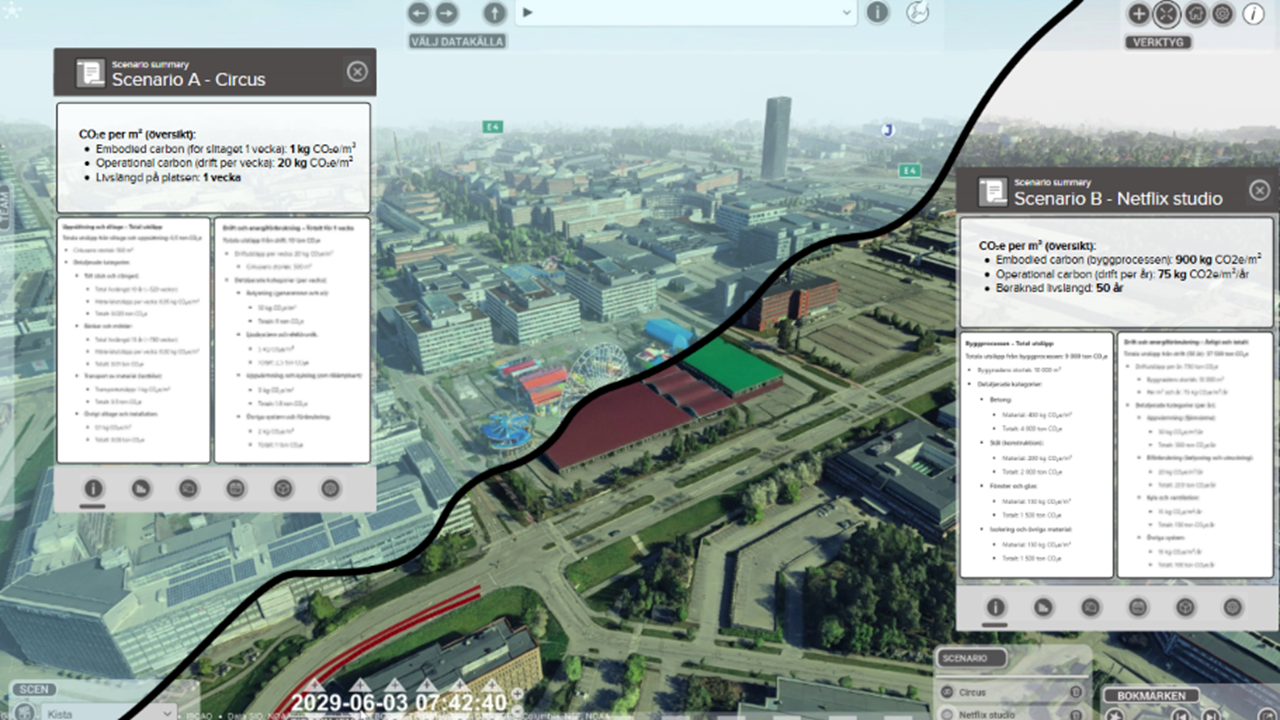Open the gear settings tool in Verktyg

tap(1222, 14)
